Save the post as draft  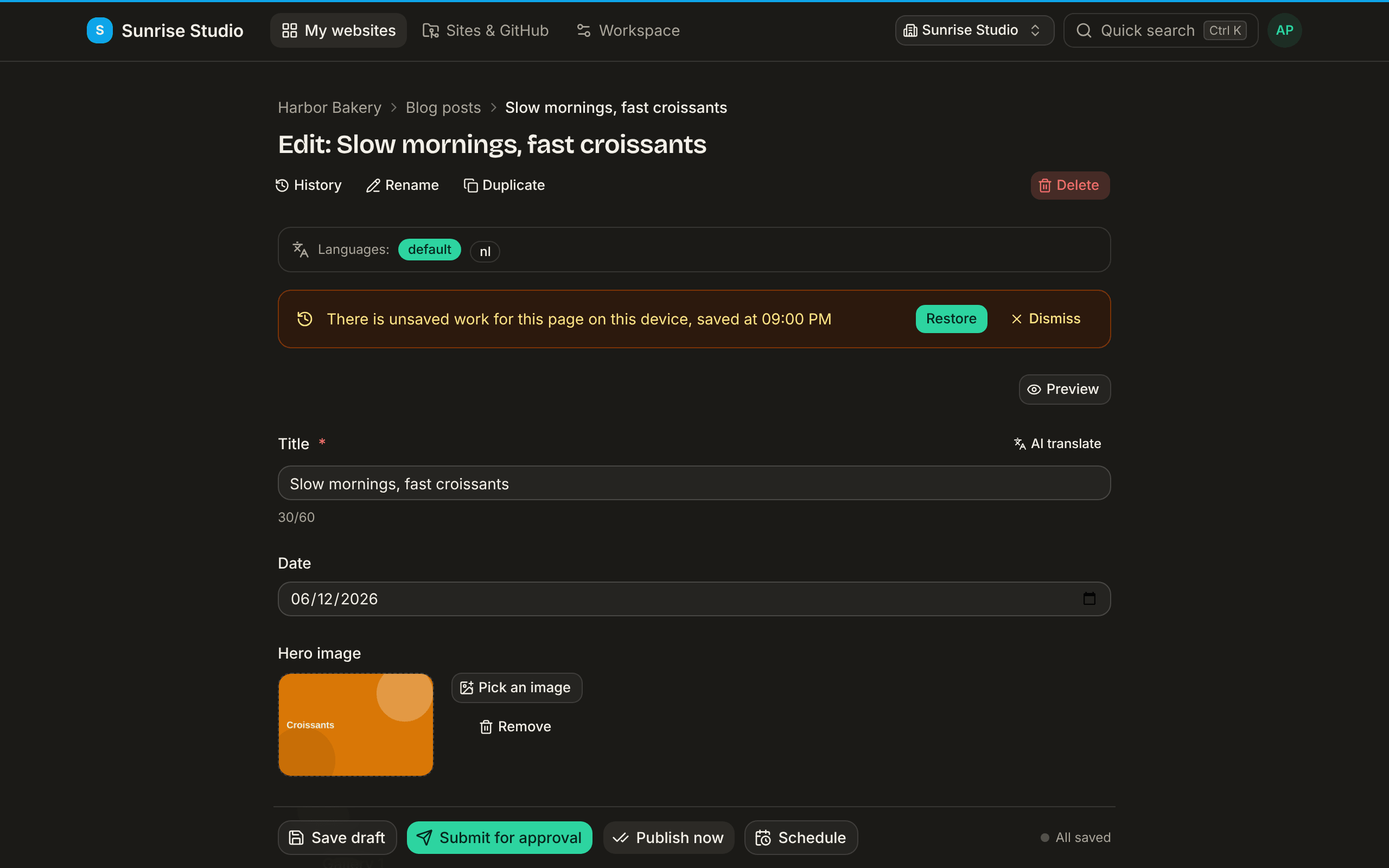(337, 838)
